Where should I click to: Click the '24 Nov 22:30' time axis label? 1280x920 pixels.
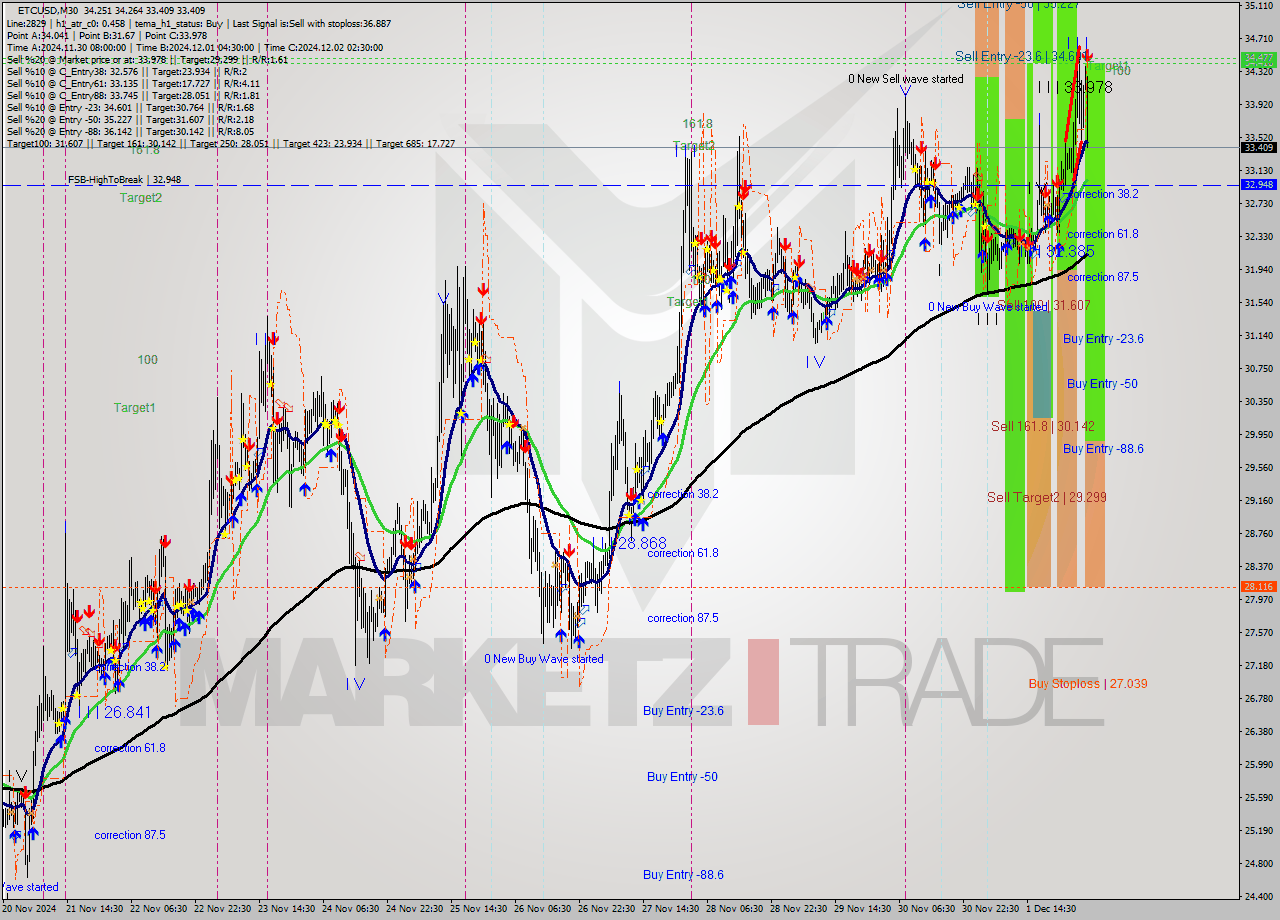415,909
